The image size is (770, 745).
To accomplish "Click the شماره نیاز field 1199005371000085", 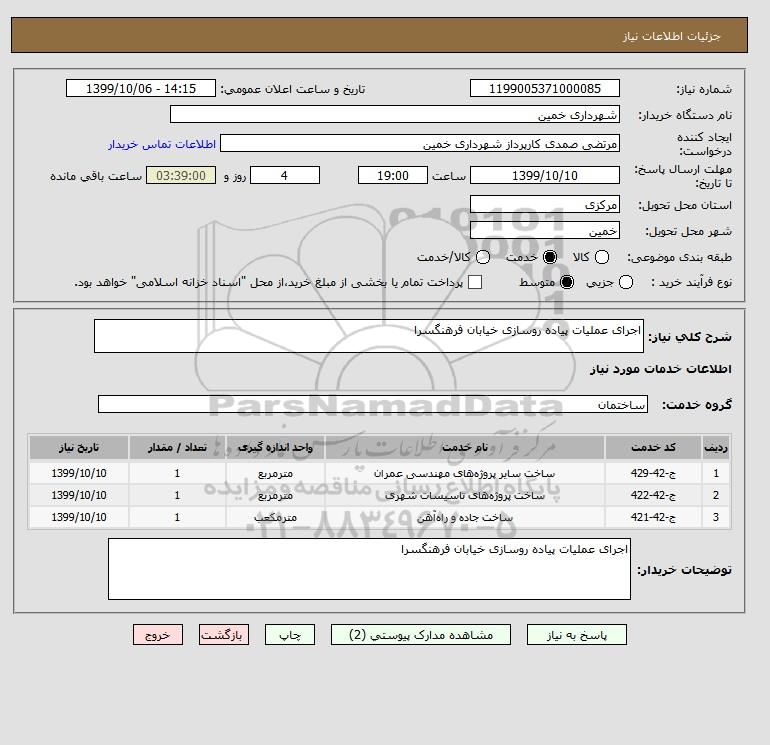I will 545,88.
